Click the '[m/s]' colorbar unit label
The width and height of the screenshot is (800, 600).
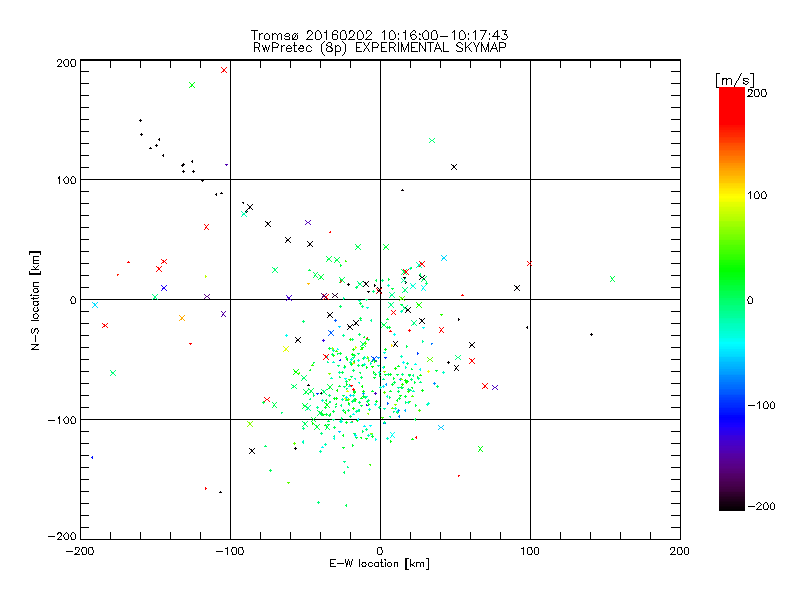[735, 80]
